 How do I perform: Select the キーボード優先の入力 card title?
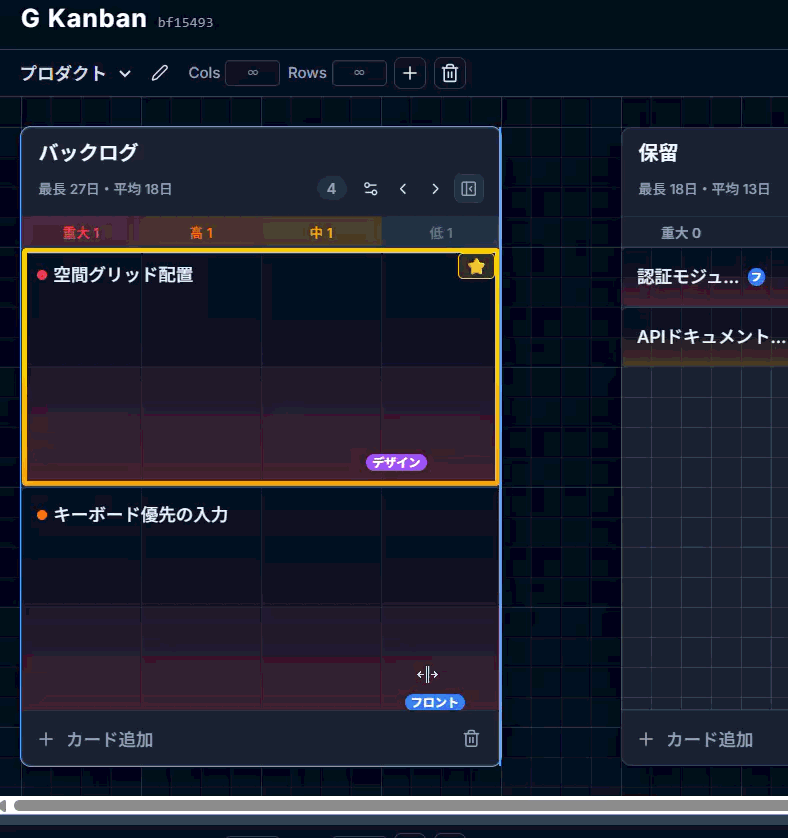(141, 515)
